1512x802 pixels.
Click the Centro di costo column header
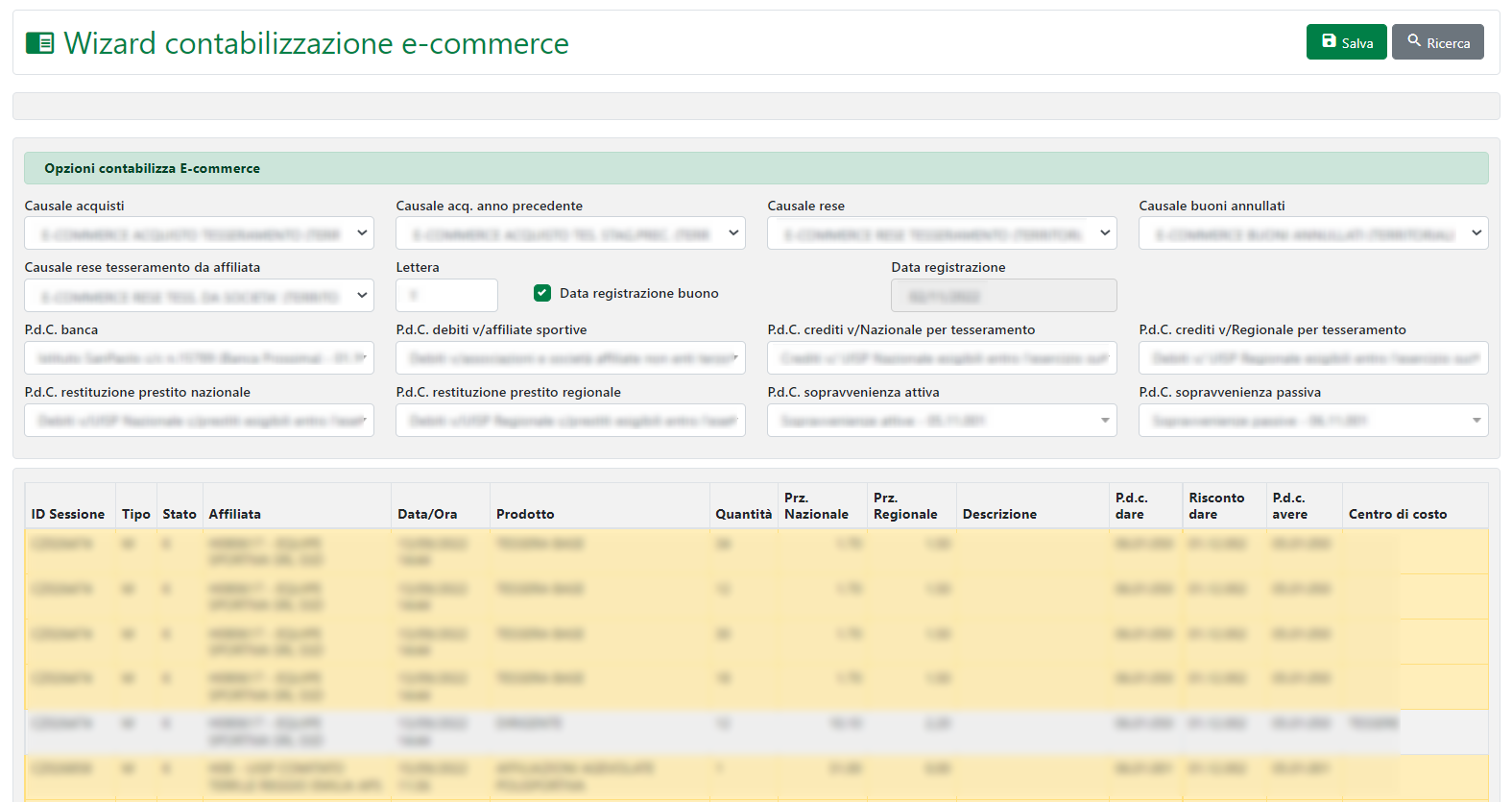click(1397, 514)
